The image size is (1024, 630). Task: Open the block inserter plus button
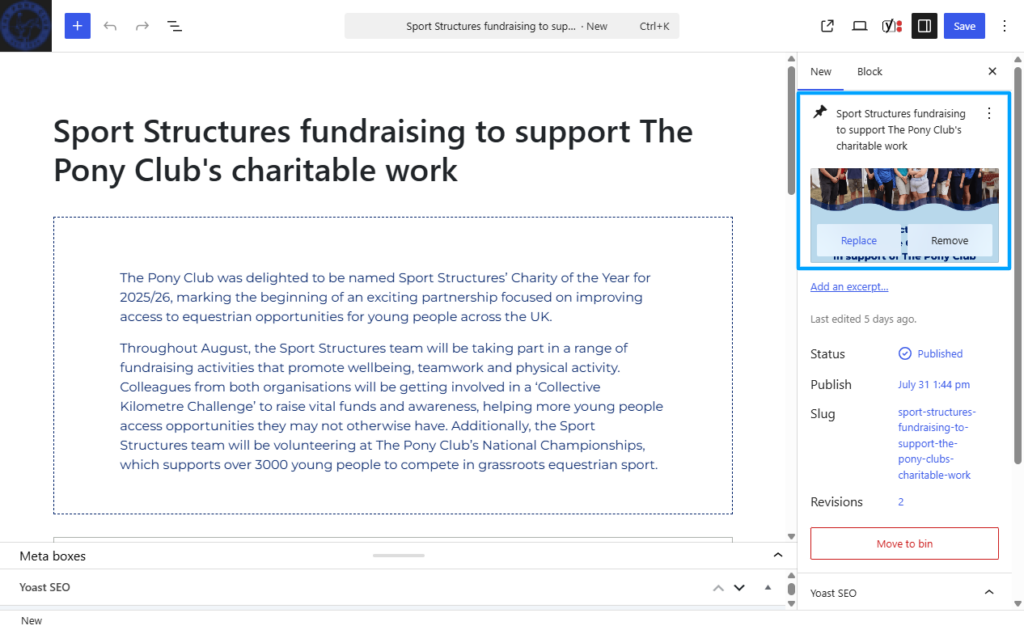[77, 26]
